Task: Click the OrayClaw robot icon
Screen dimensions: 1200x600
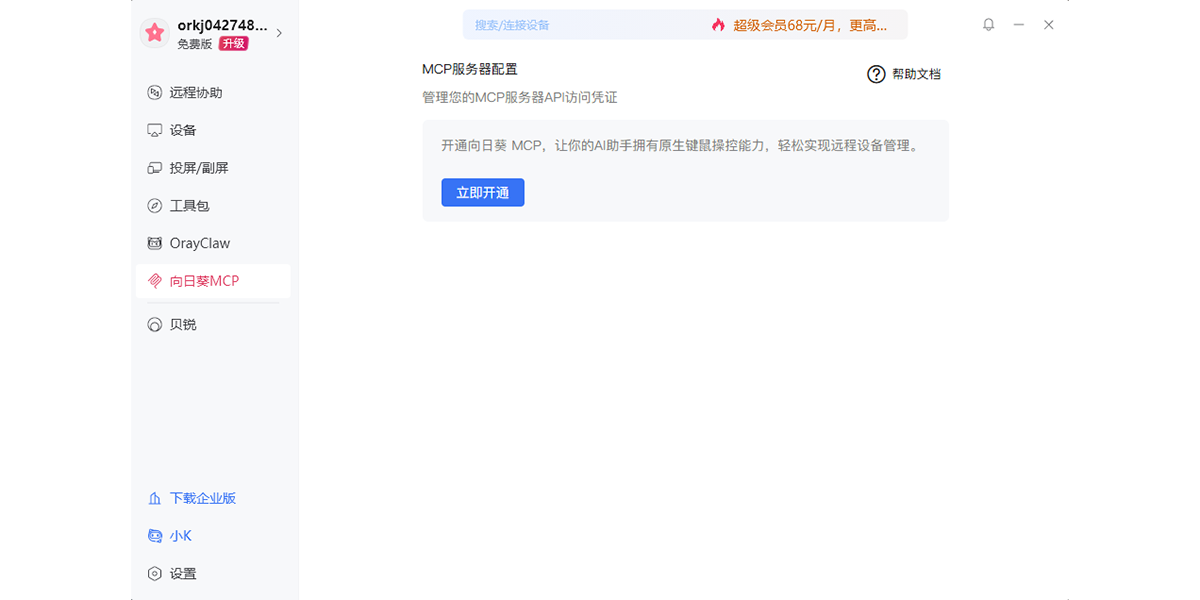Action: (x=154, y=243)
